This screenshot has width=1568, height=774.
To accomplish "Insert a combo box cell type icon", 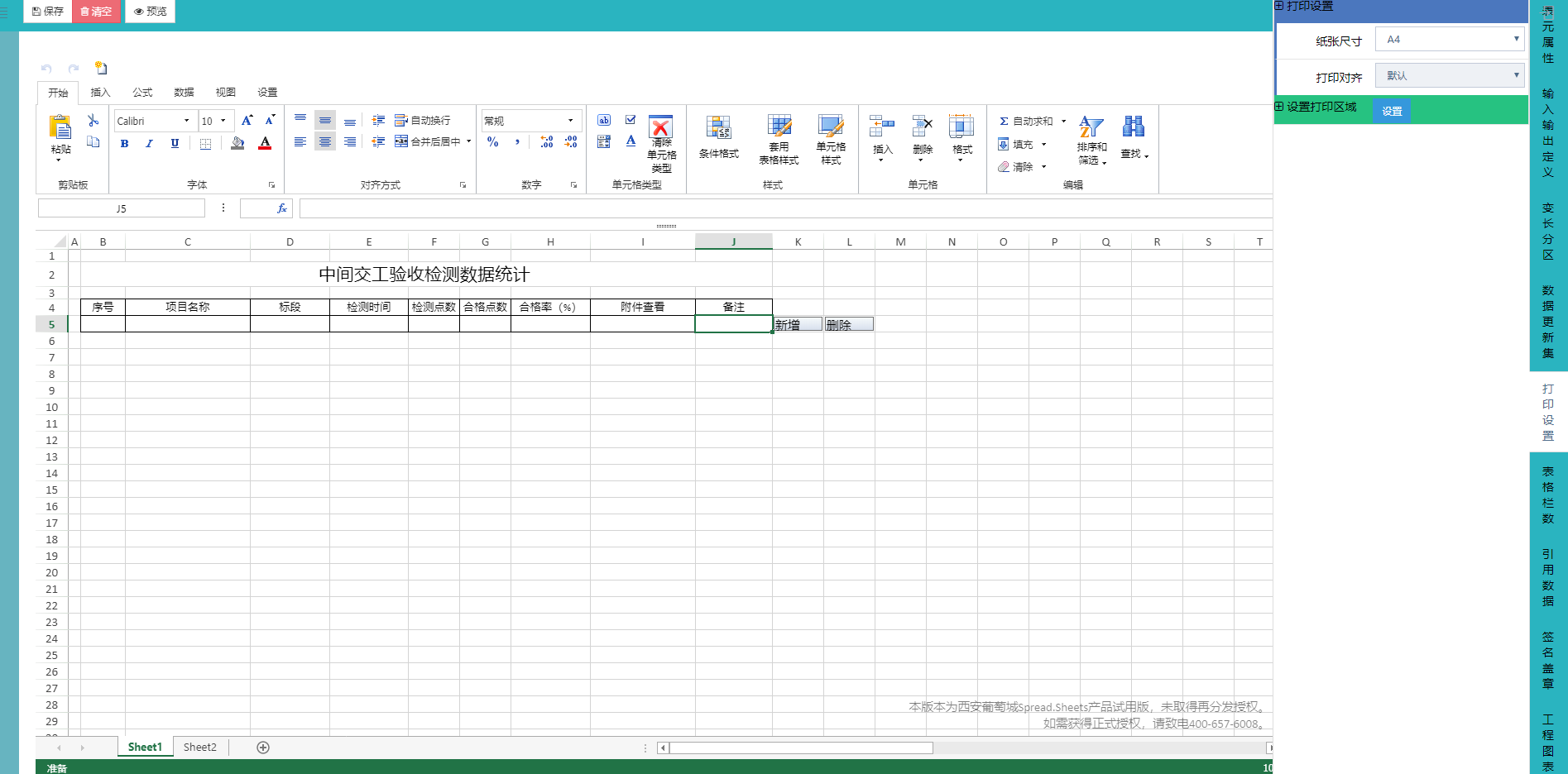I will tap(604, 142).
